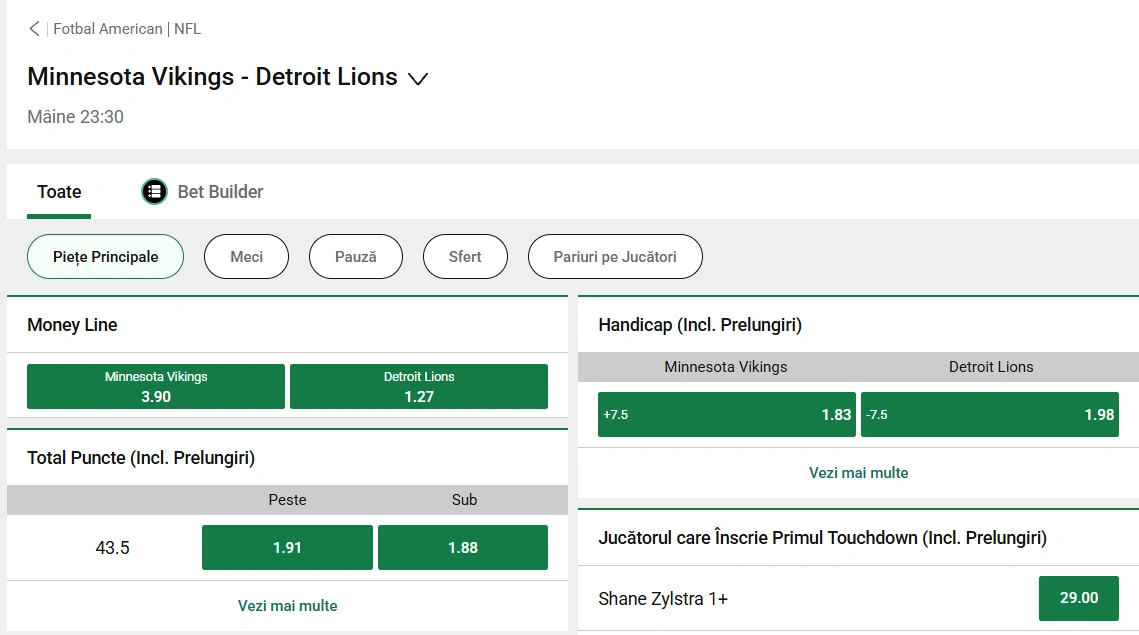Viewport: 1139px width, 635px height.
Task: Select the Meci filter pill
Action: [246, 256]
